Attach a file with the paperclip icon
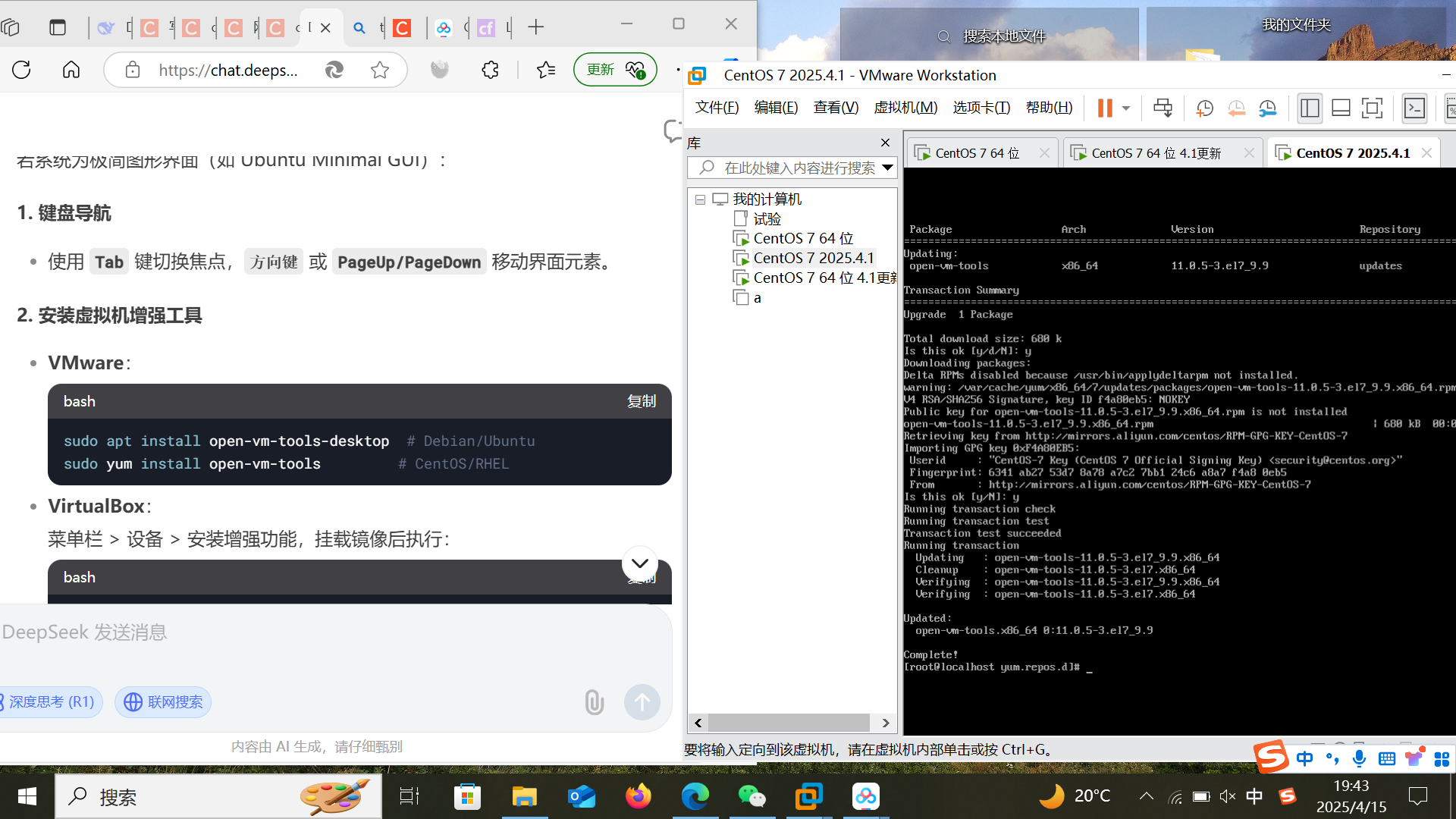The image size is (1456, 819). click(595, 702)
